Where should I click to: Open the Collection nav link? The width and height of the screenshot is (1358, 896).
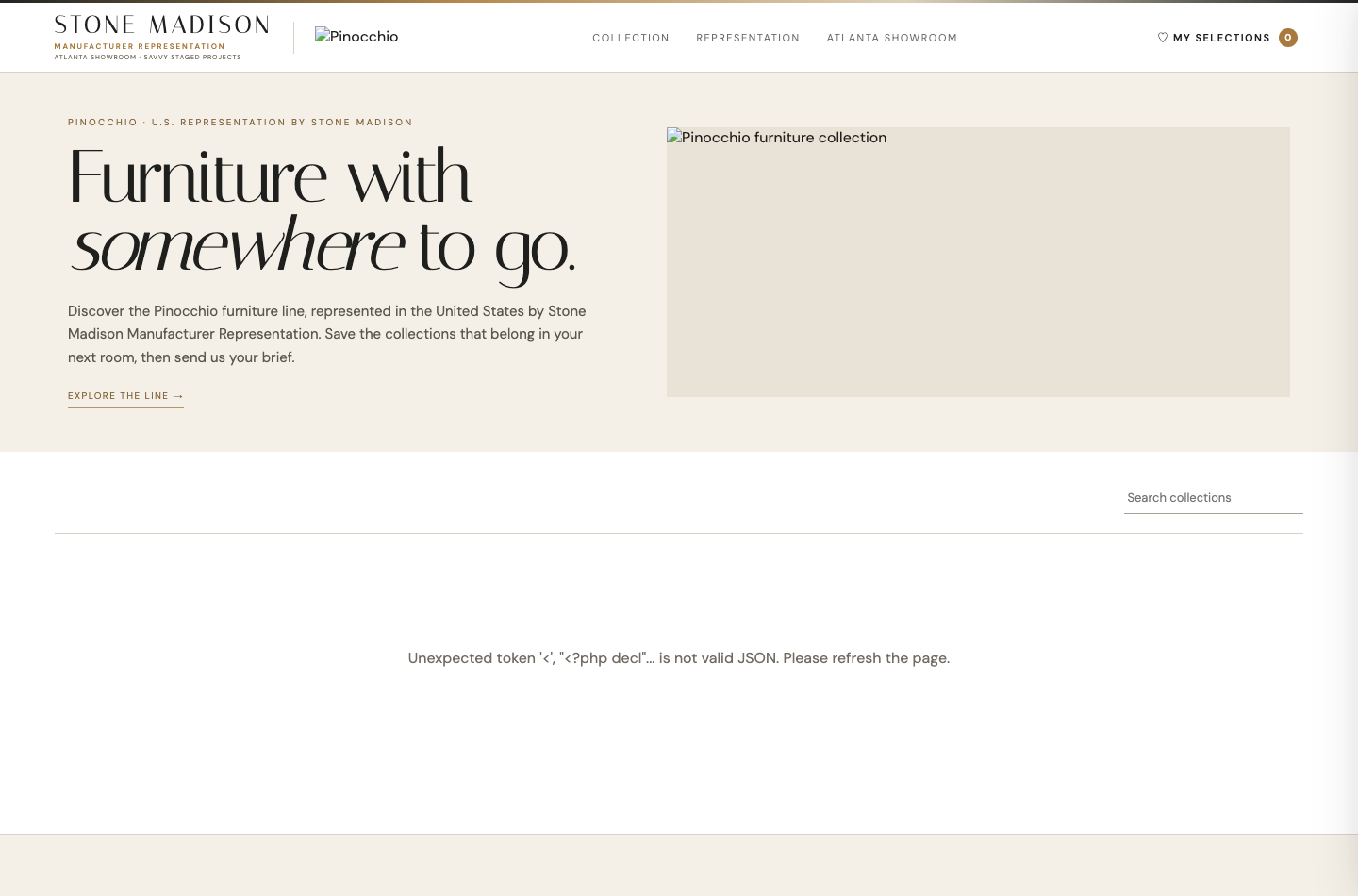(631, 38)
